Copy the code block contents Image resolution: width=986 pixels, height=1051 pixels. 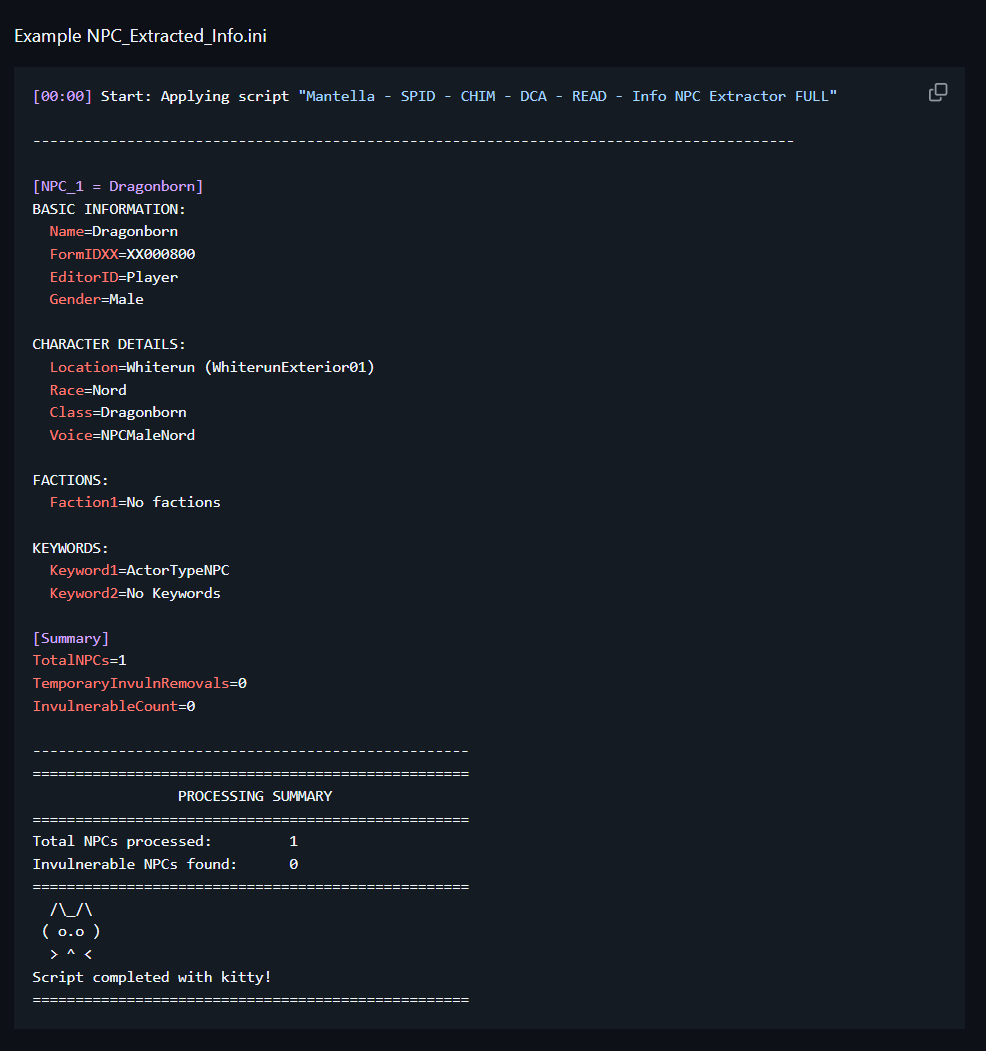[x=938, y=92]
